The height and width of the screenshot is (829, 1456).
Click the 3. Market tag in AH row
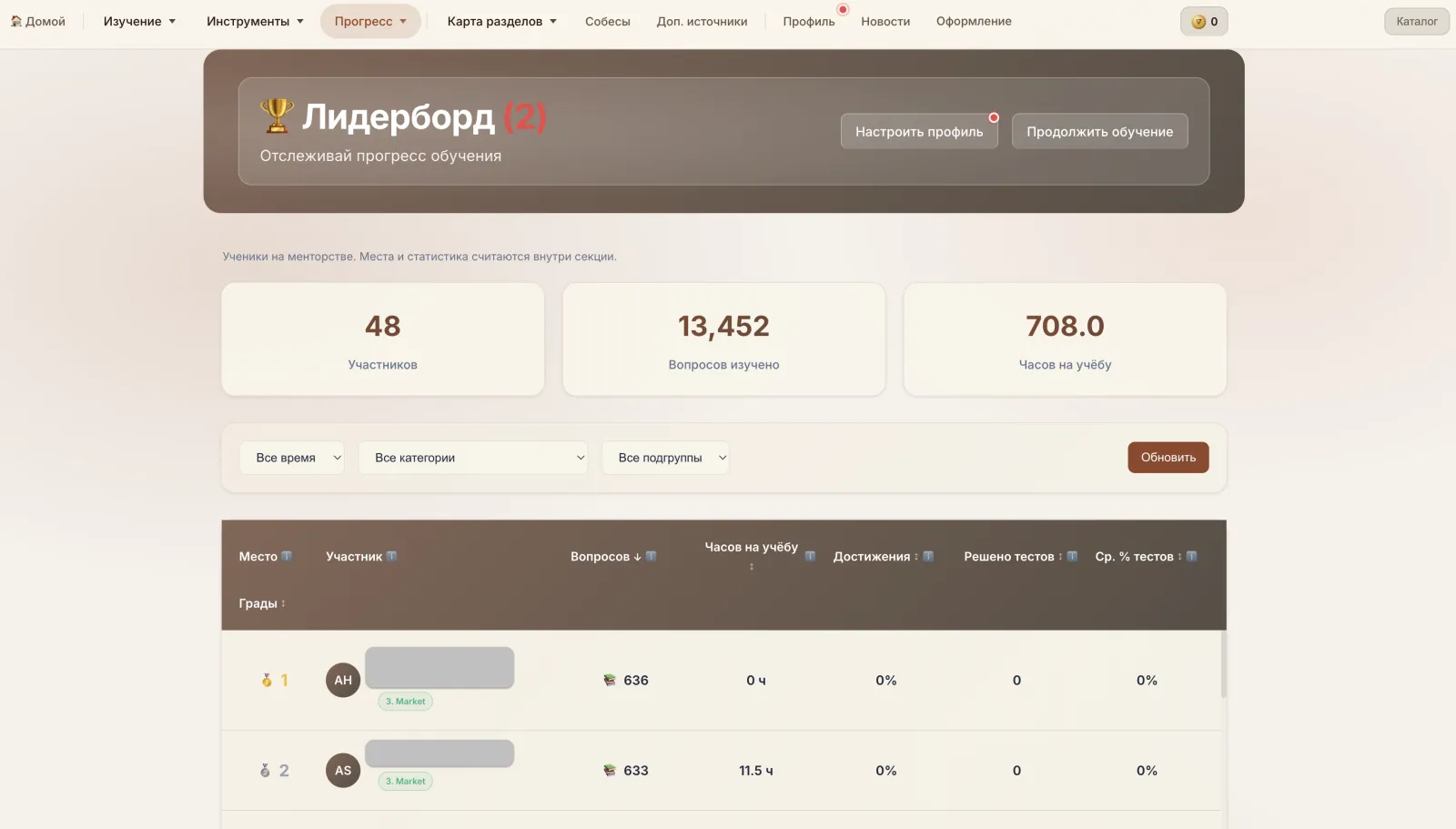(x=405, y=702)
